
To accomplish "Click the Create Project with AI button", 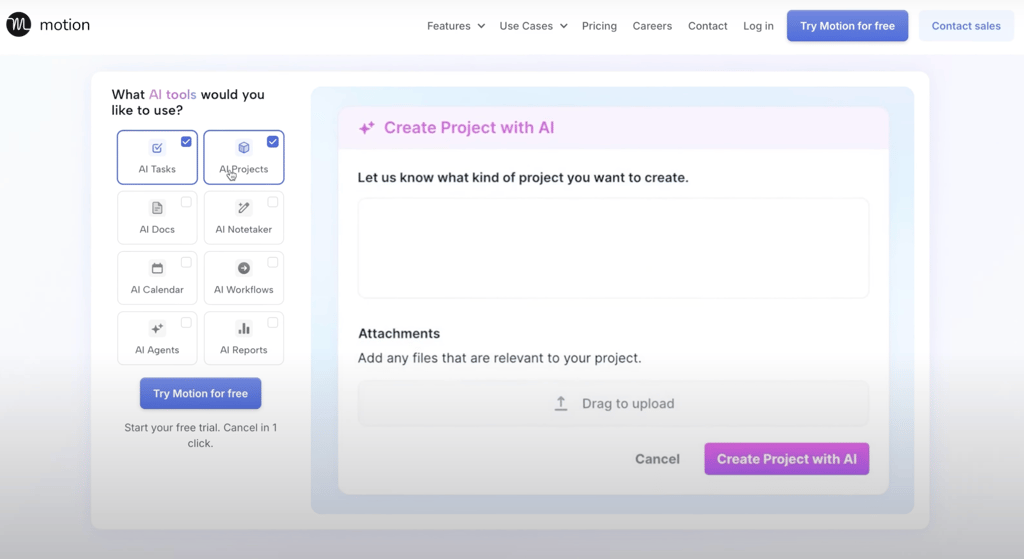I will pyautogui.click(x=786, y=459).
